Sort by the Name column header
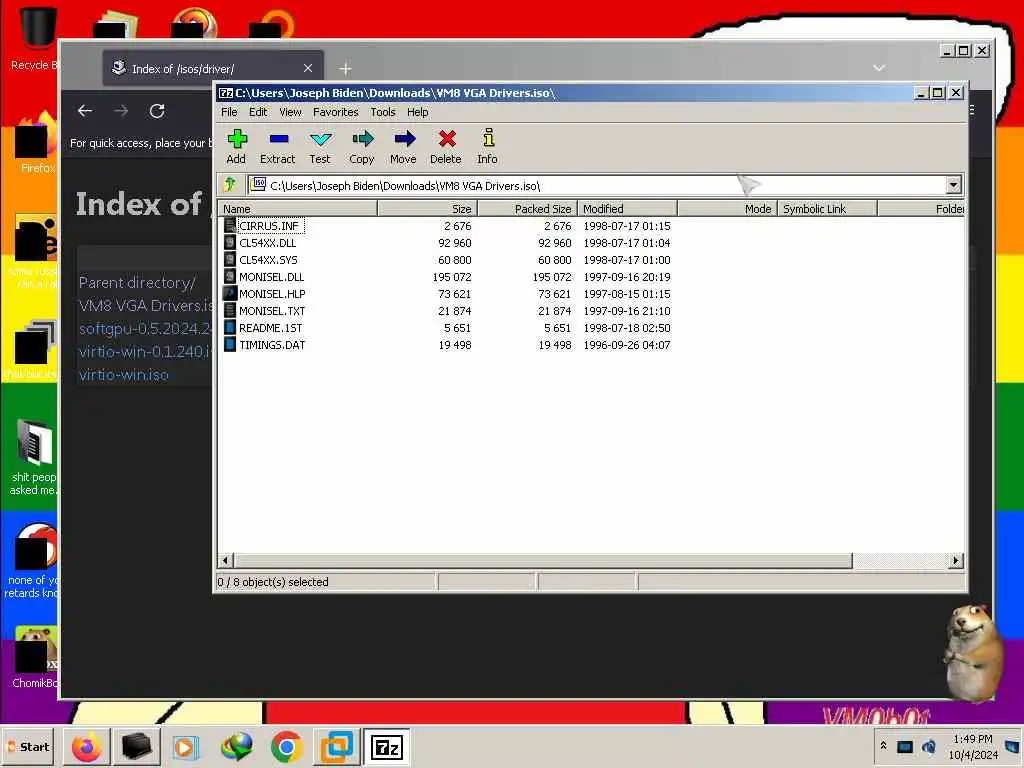Viewport: 1024px width, 768px height. pos(298,209)
